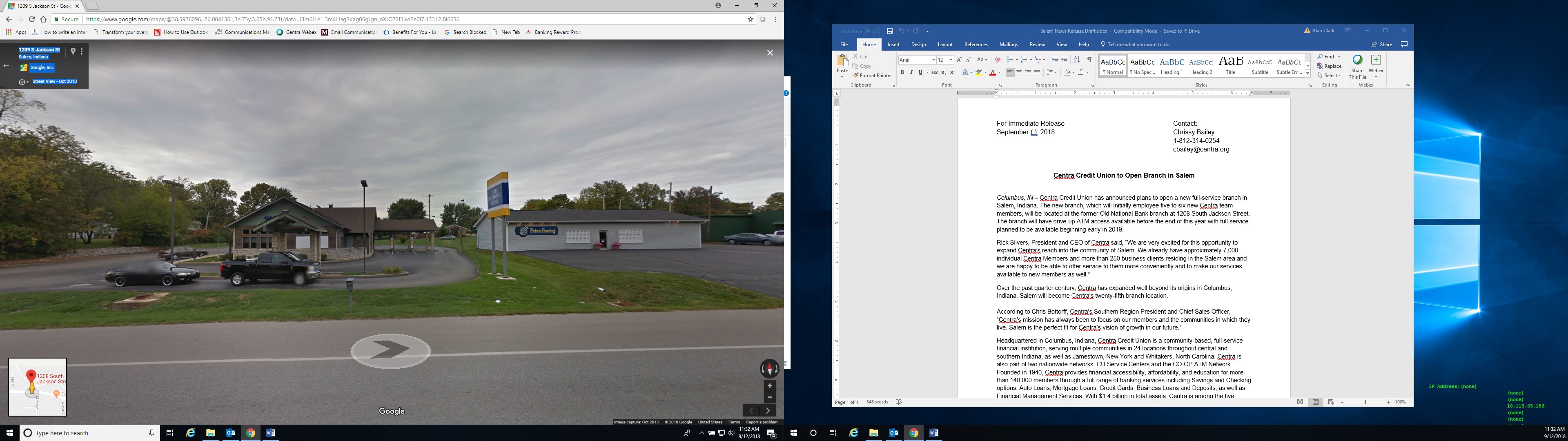Click the Format Painter tool

tap(872, 76)
